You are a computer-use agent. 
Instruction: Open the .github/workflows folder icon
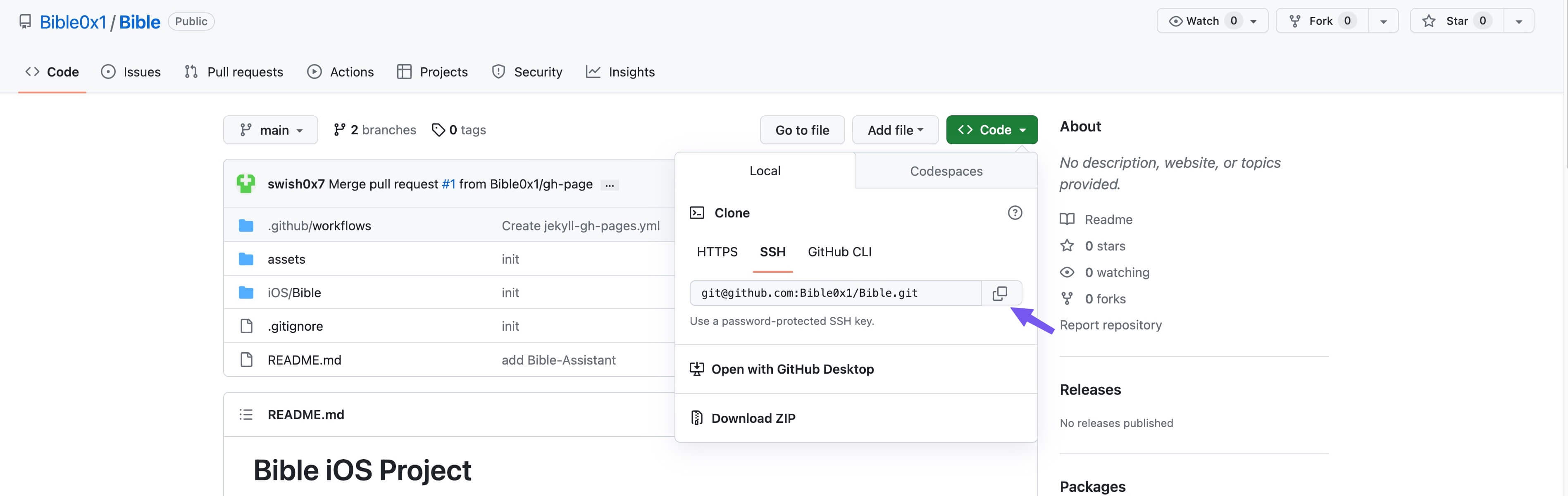pos(246,226)
